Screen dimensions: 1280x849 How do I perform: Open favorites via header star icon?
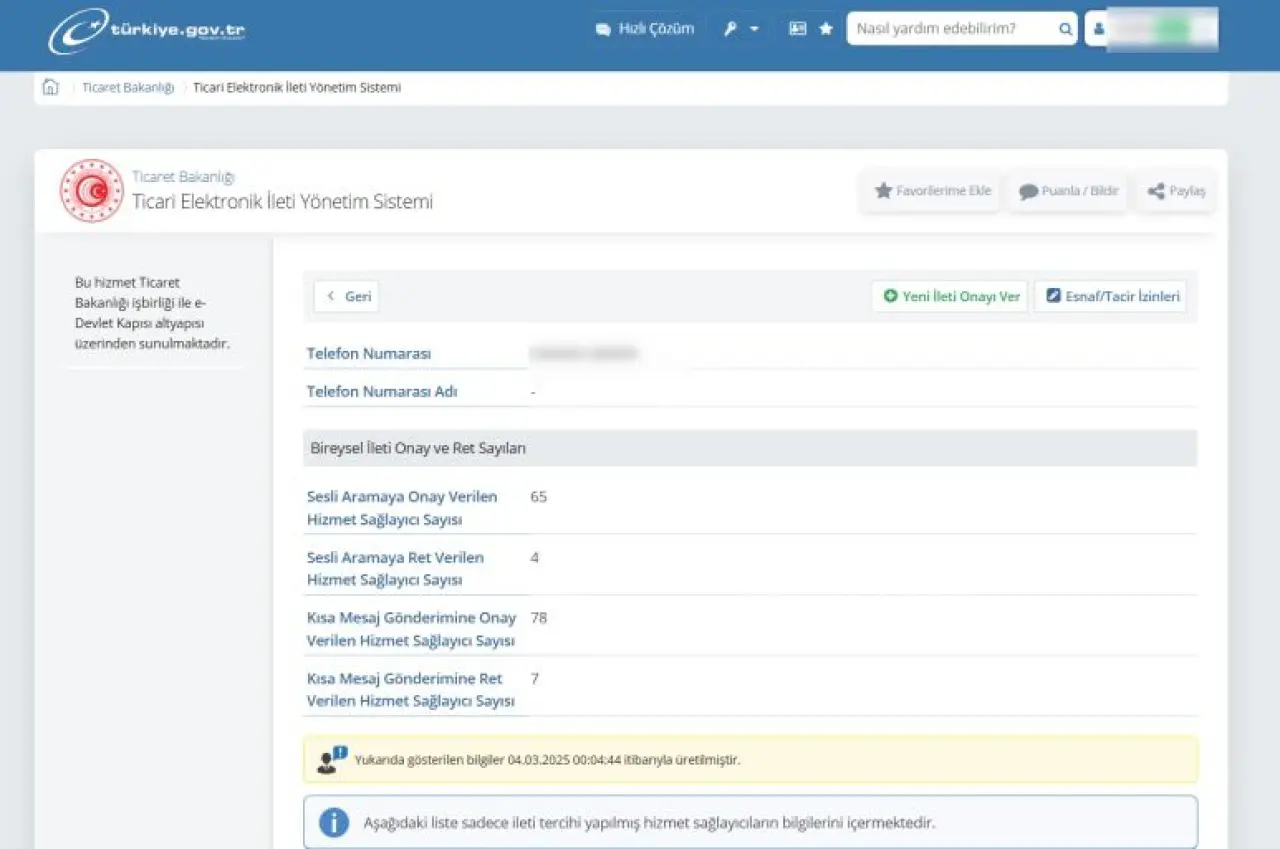[x=826, y=29]
